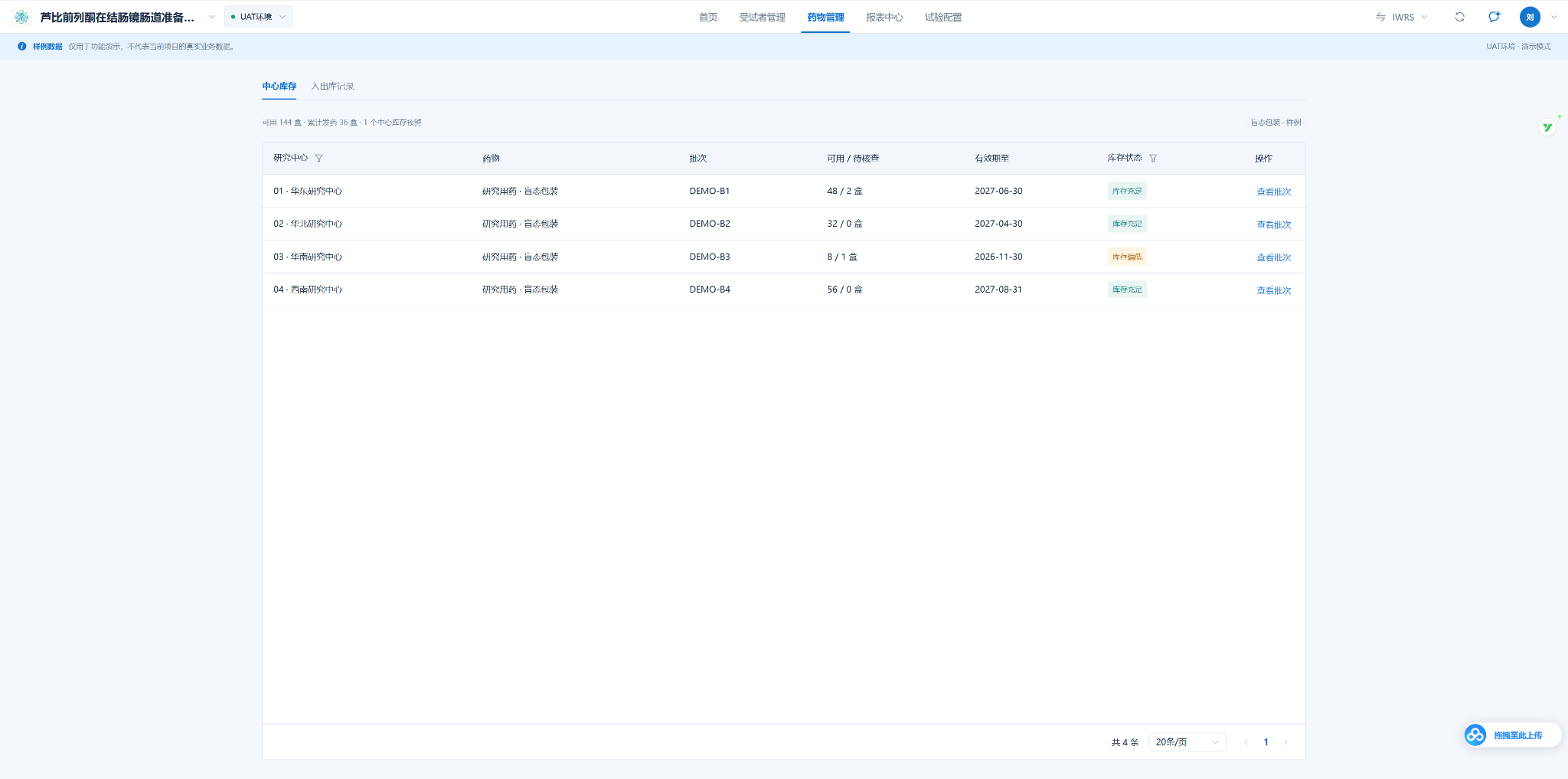This screenshot has height=779, width=1568.
Task: Filter the 库存状态 column
Action: 1153,159
